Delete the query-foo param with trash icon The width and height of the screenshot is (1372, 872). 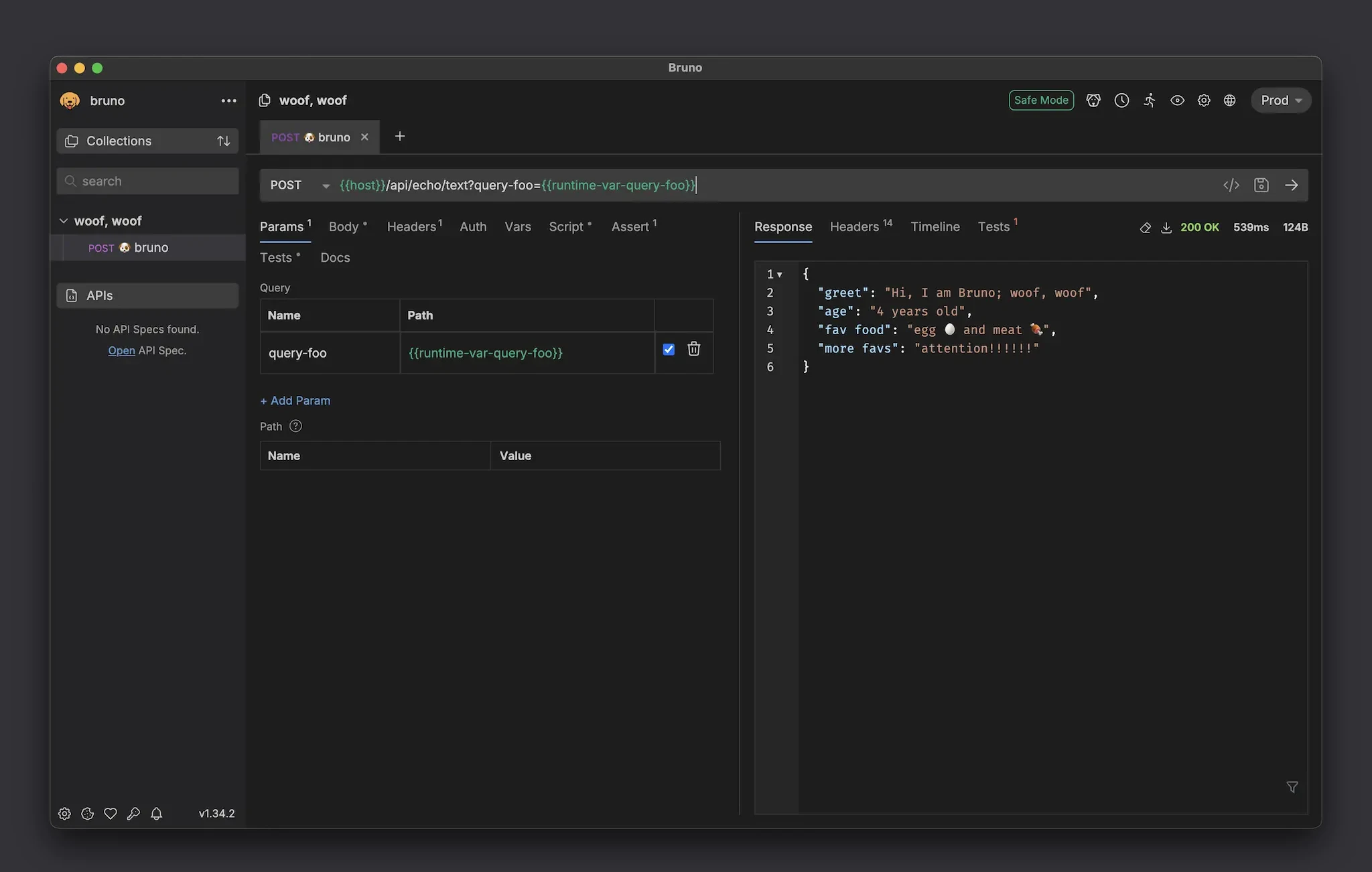(x=694, y=349)
